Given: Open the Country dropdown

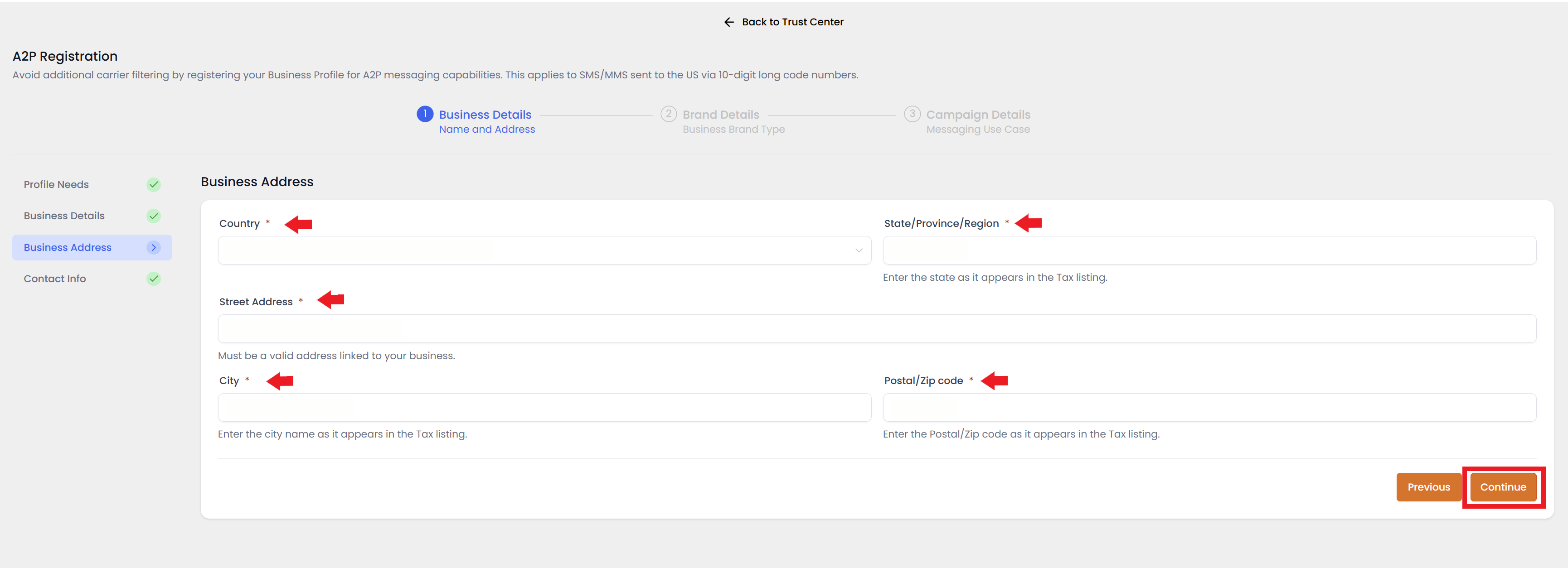Looking at the screenshot, I should point(536,250).
